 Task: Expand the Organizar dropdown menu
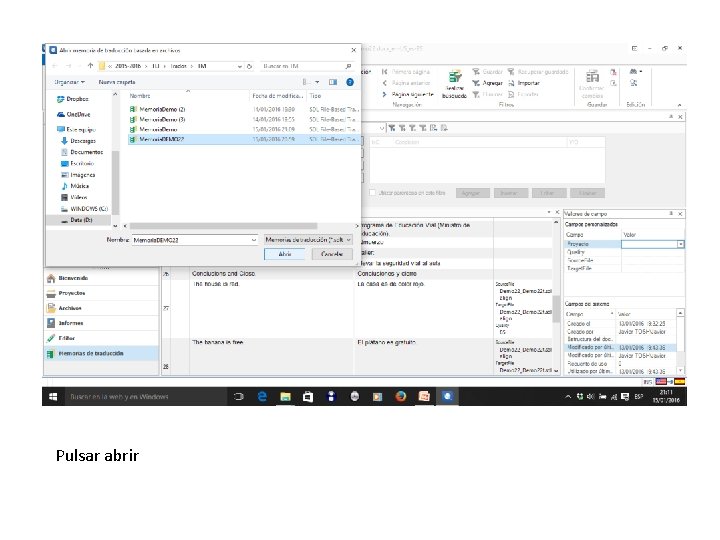coord(69,82)
